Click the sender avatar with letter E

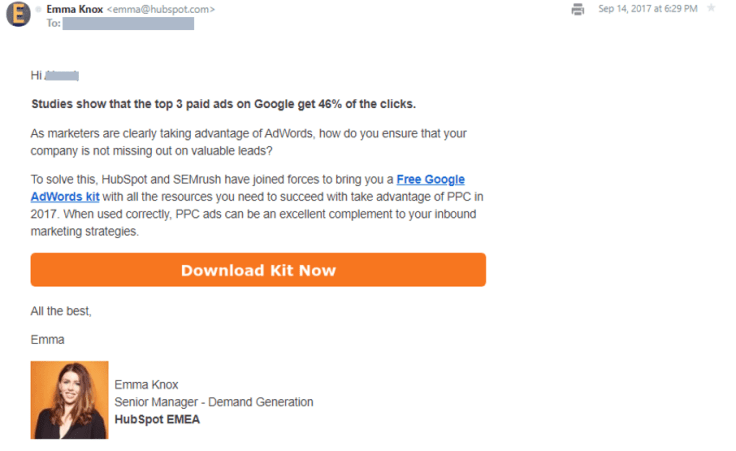18,14
